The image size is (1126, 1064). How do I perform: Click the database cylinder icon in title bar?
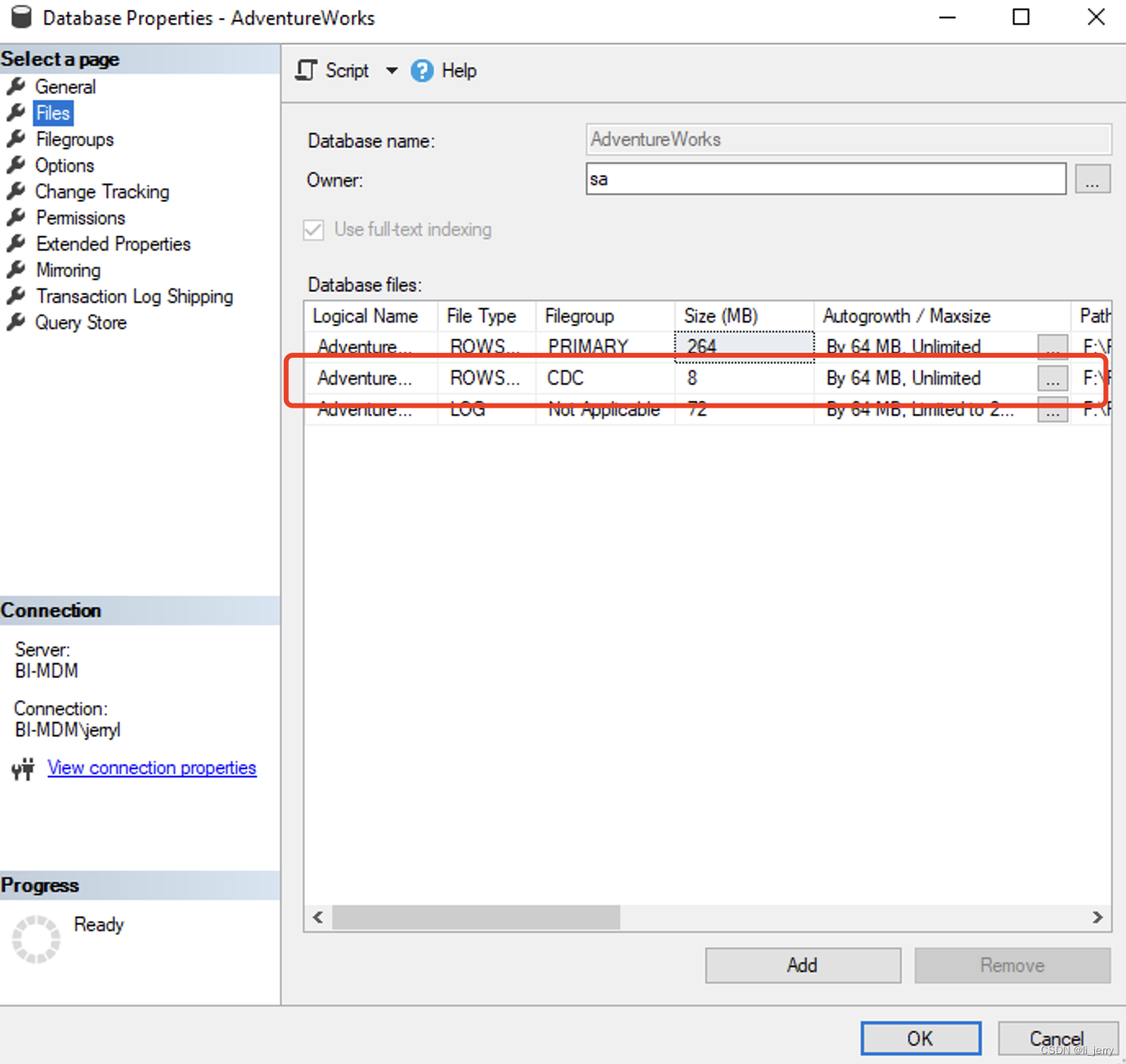pos(21,16)
